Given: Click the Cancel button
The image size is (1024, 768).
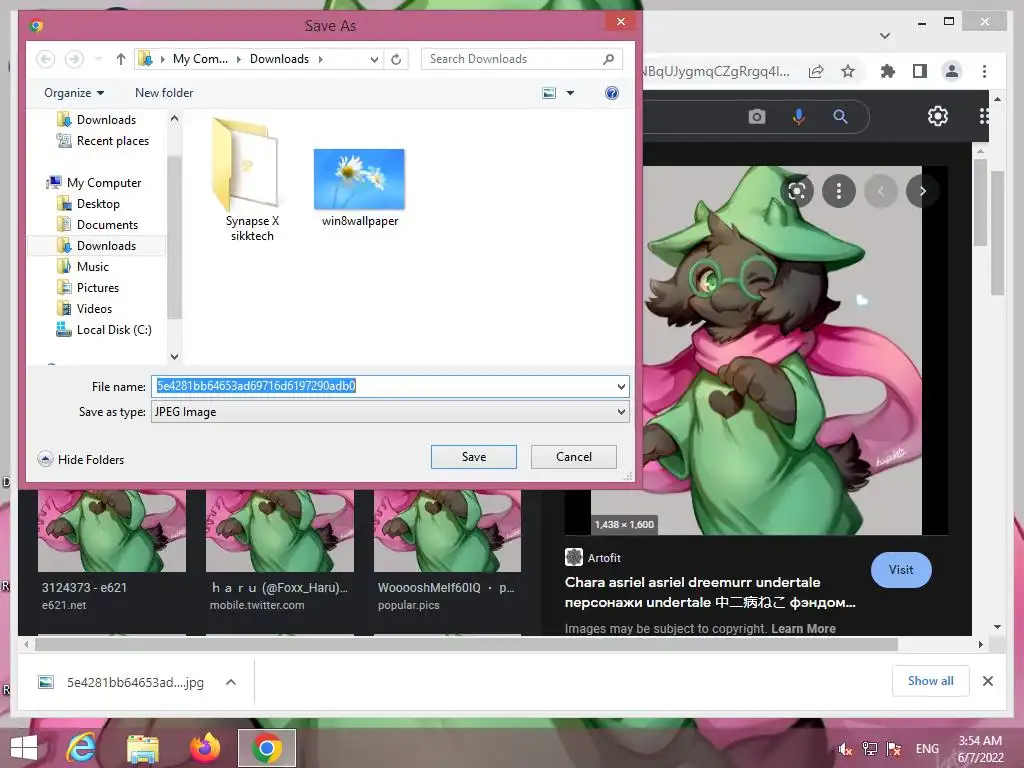Looking at the screenshot, I should tap(573, 456).
